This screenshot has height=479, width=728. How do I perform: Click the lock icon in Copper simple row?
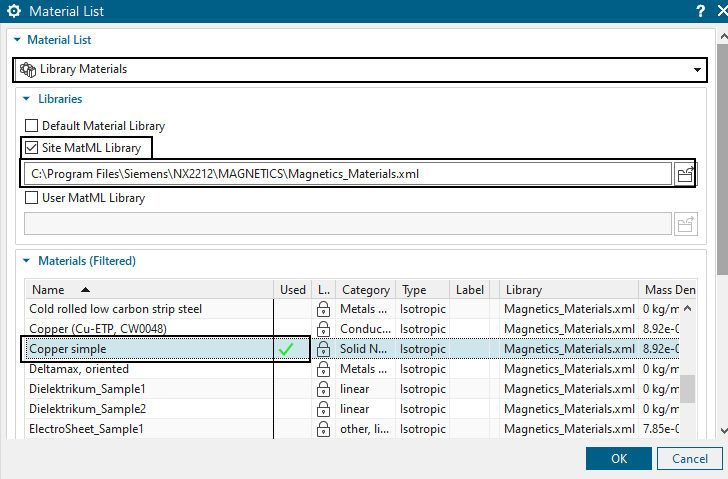coord(323,349)
